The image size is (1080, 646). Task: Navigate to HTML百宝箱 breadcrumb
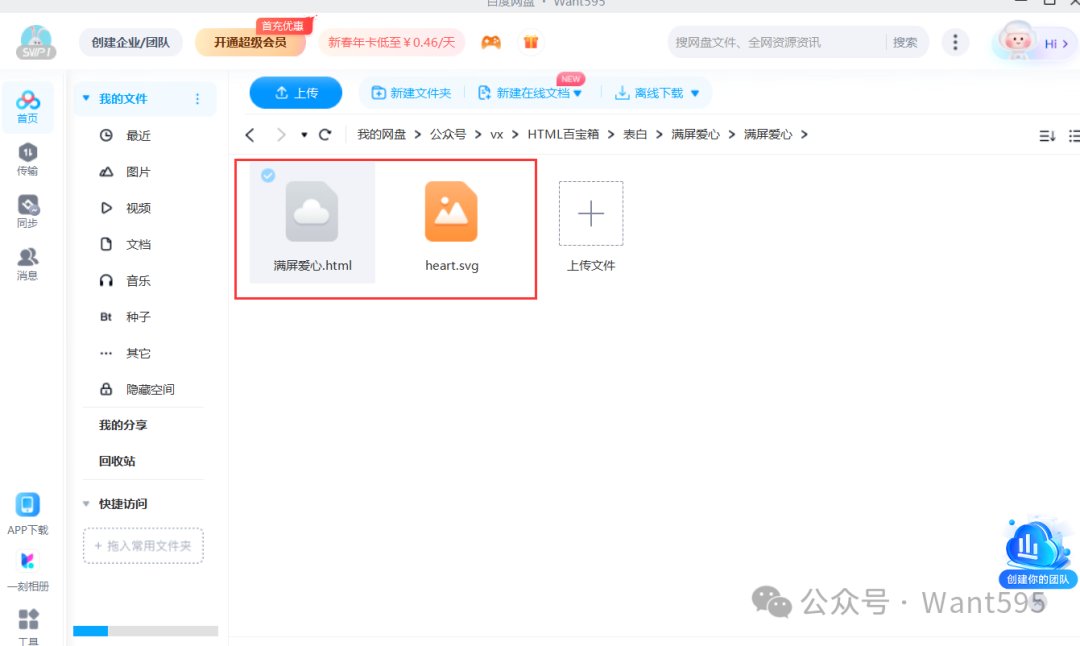point(563,134)
